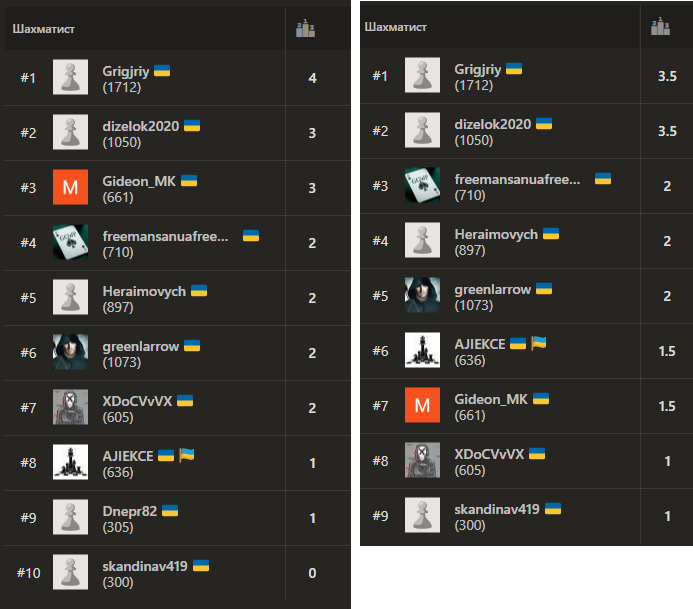Open dizelok2020 profile link in left table

click(x=141, y=126)
